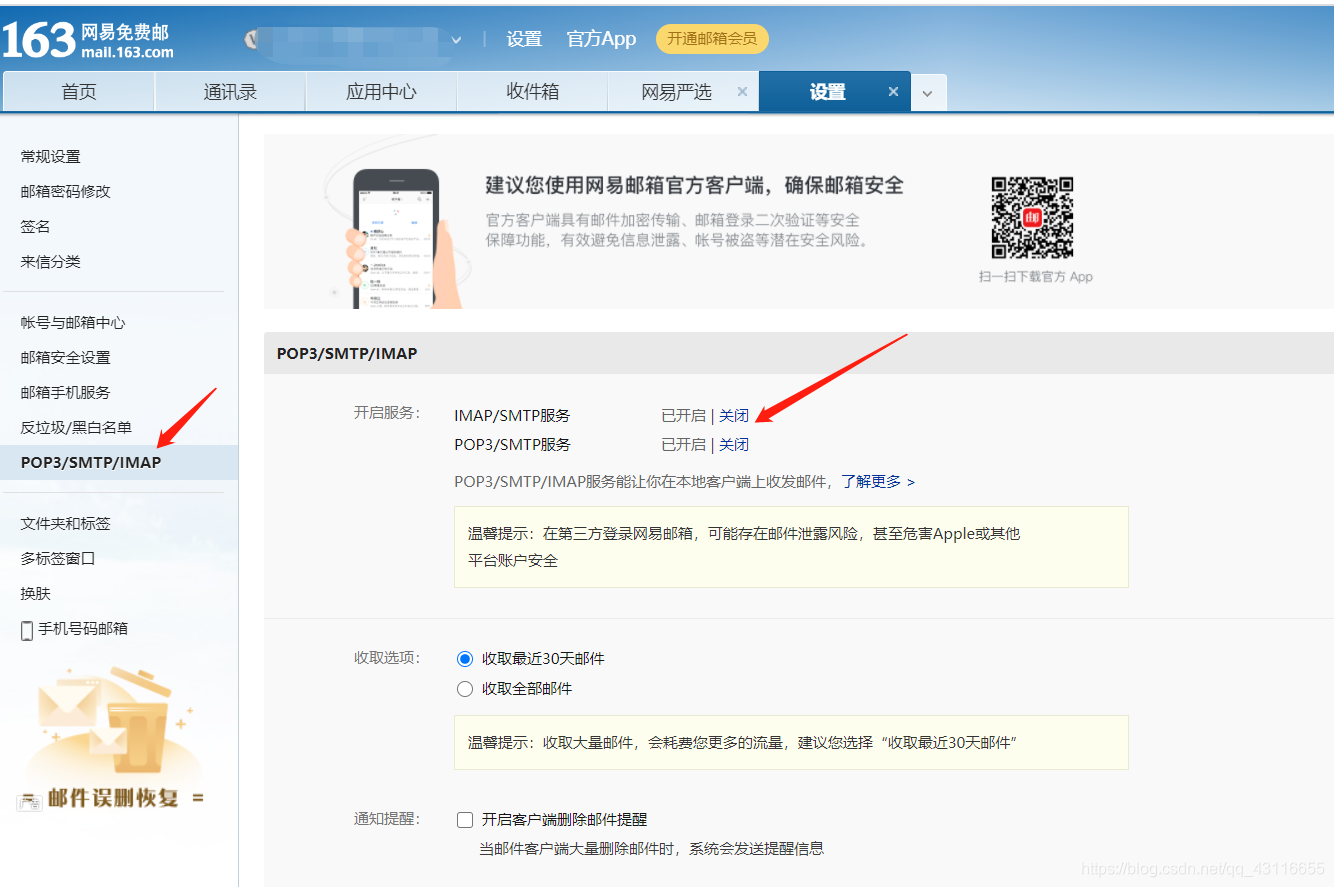Image resolution: width=1334 pixels, height=887 pixels.
Task: Click the 开通邮箱会员 button
Action: coord(711,39)
